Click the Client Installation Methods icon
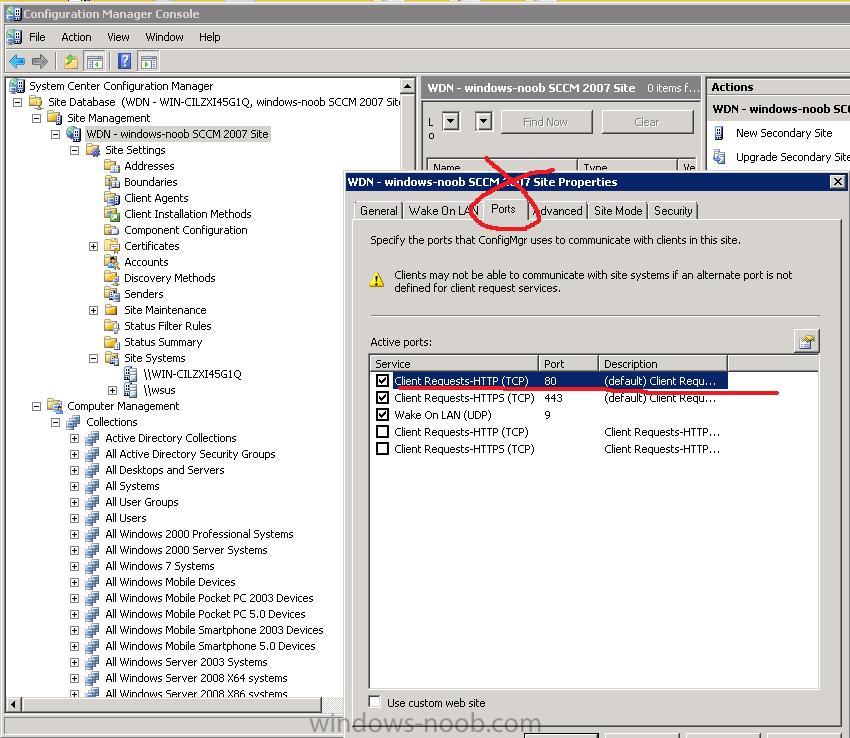Viewport: 850px width, 738px height. (112, 214)
